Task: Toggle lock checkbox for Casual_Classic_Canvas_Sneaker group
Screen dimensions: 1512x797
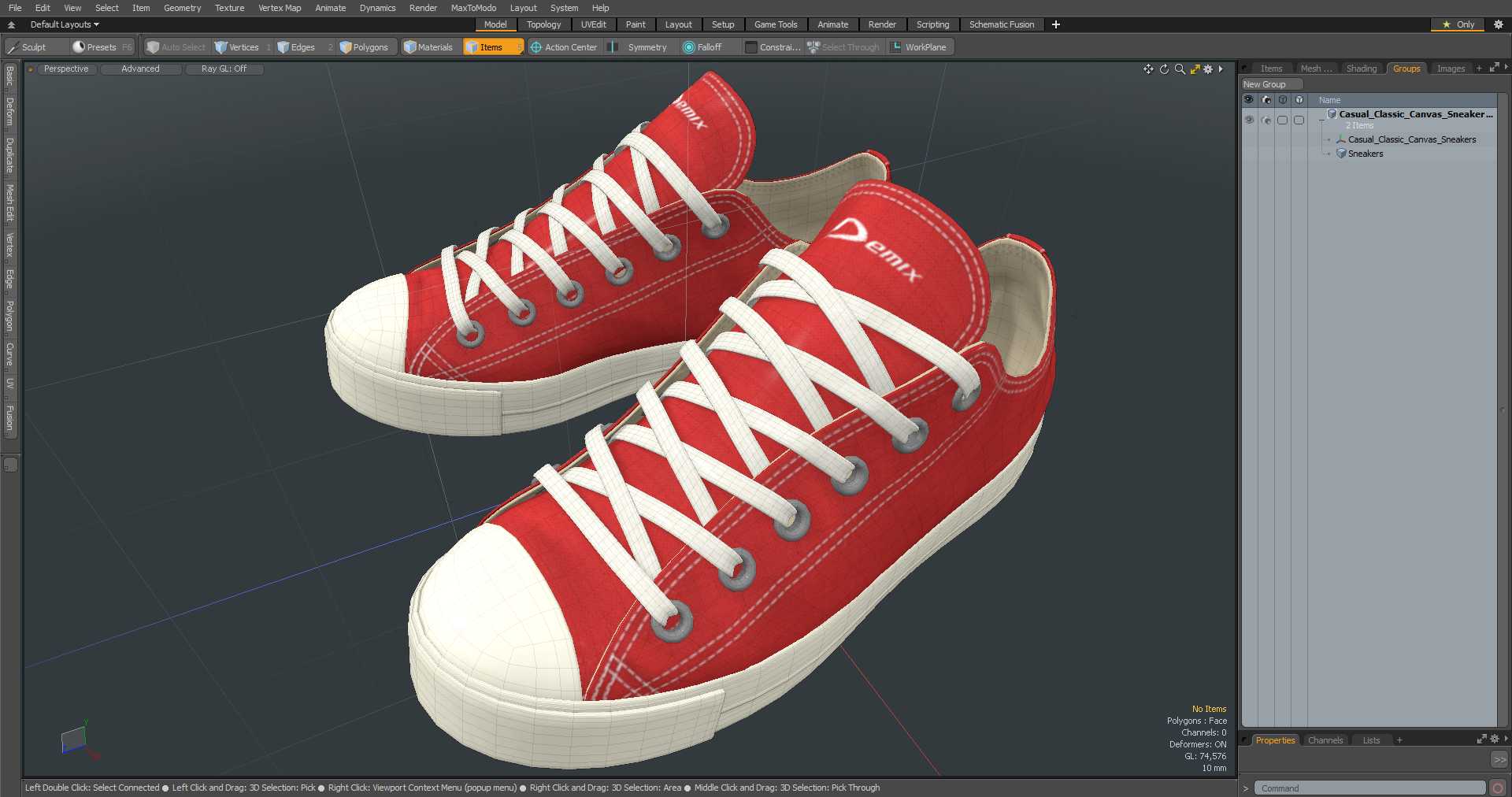Action: tap(1283, 120)
